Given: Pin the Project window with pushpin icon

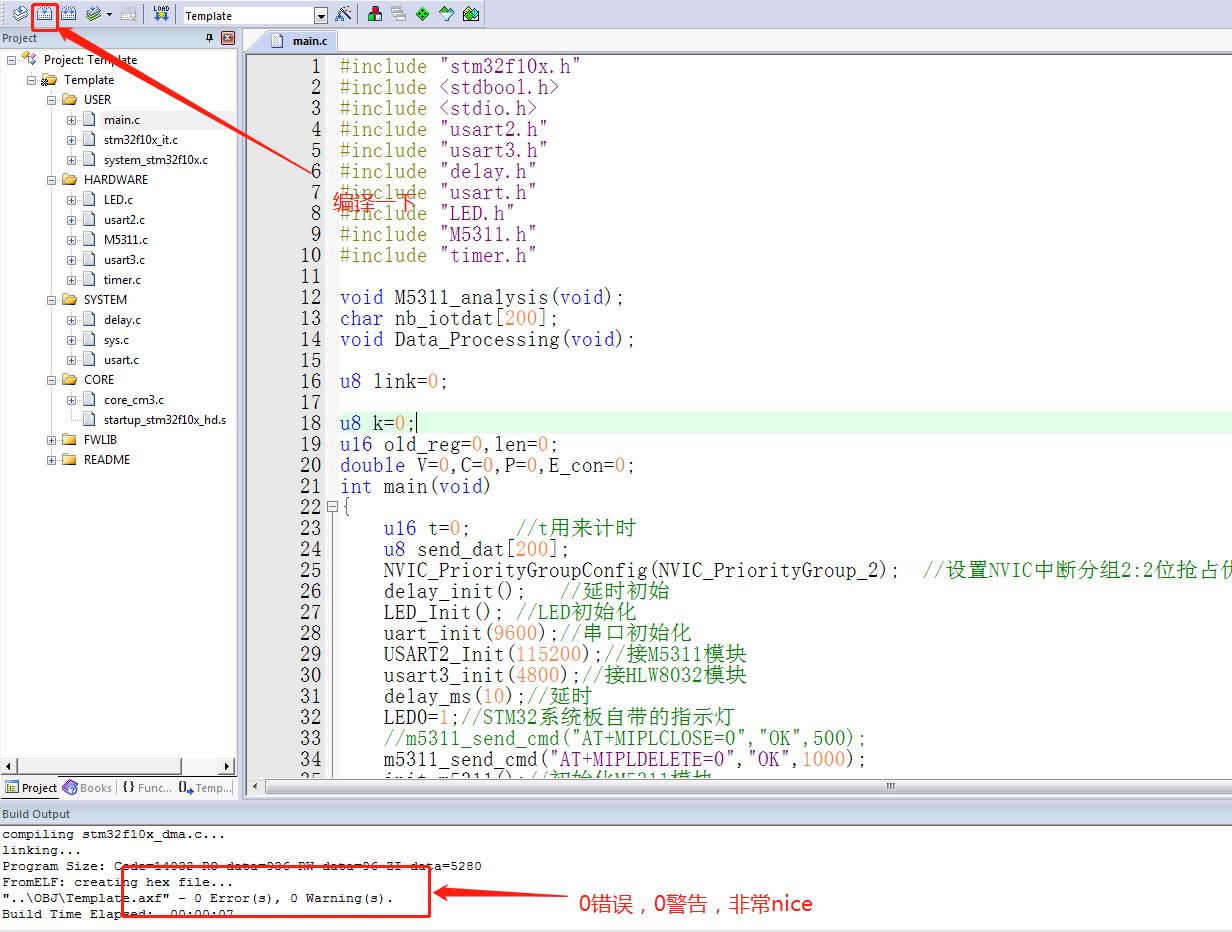Looking at the screenshot, I should point(208,37).
